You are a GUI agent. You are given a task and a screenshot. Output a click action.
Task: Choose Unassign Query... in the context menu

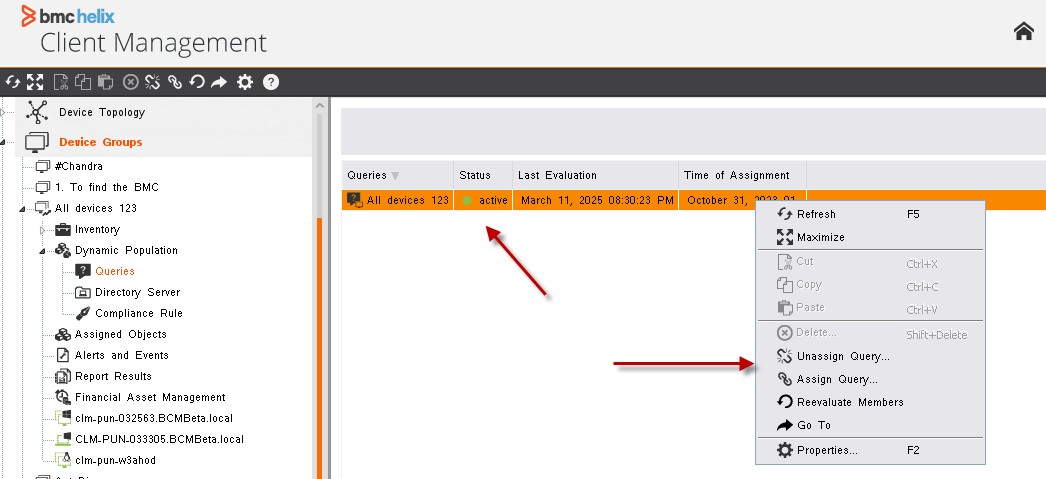point(870,356)
